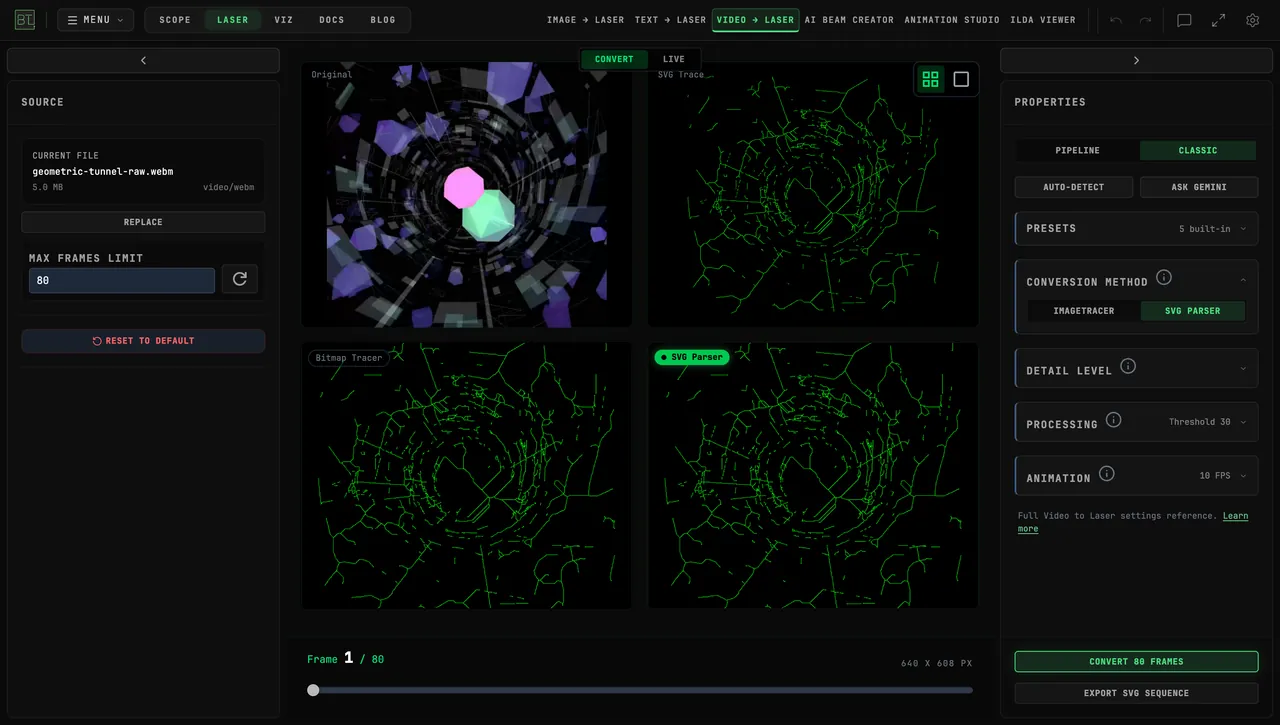This screenshot has width=1280, height=725.
Task: Expand the Processing section
Action: 1136,422
